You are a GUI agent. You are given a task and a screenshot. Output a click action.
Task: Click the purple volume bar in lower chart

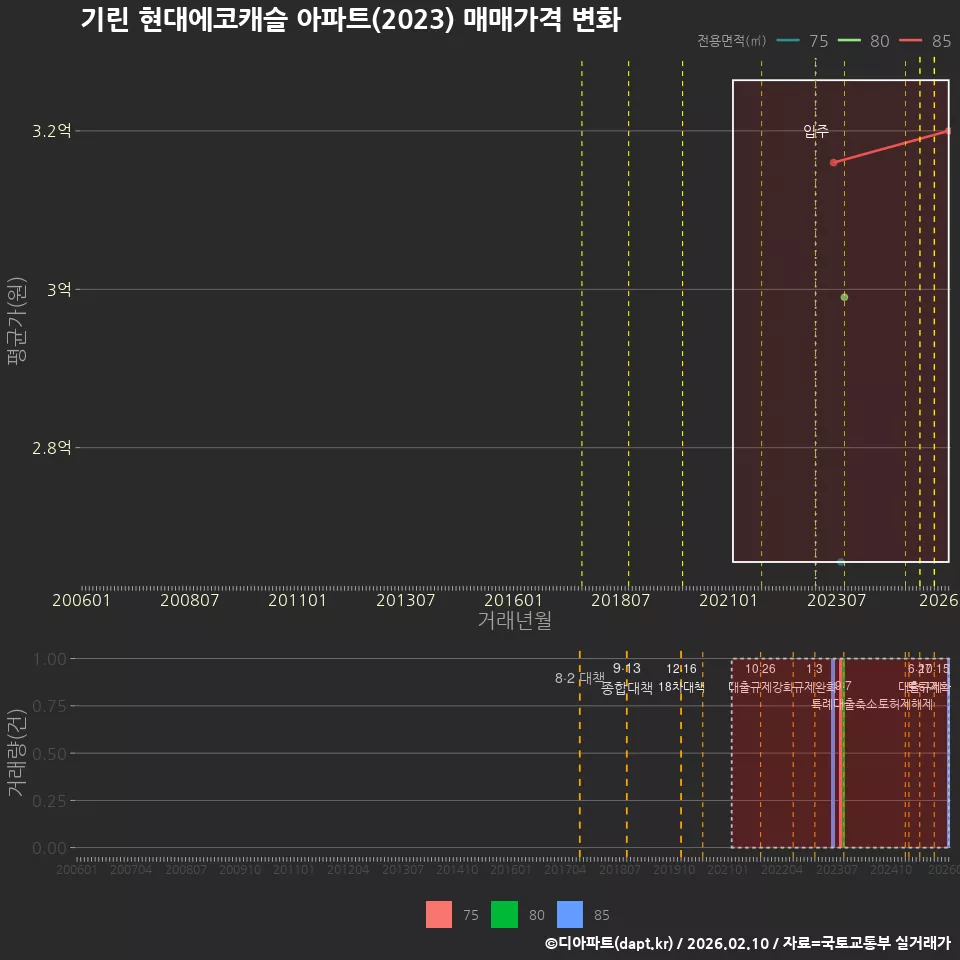click(833, 753)
